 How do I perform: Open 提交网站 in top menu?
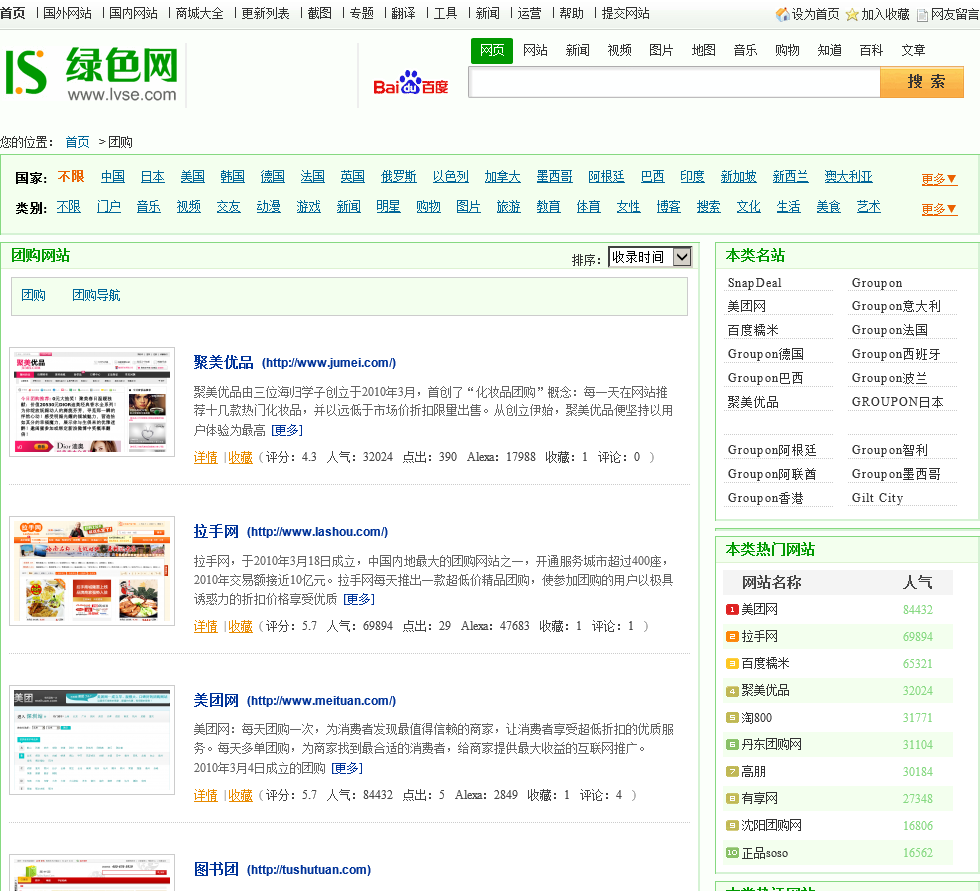(626, 13)
